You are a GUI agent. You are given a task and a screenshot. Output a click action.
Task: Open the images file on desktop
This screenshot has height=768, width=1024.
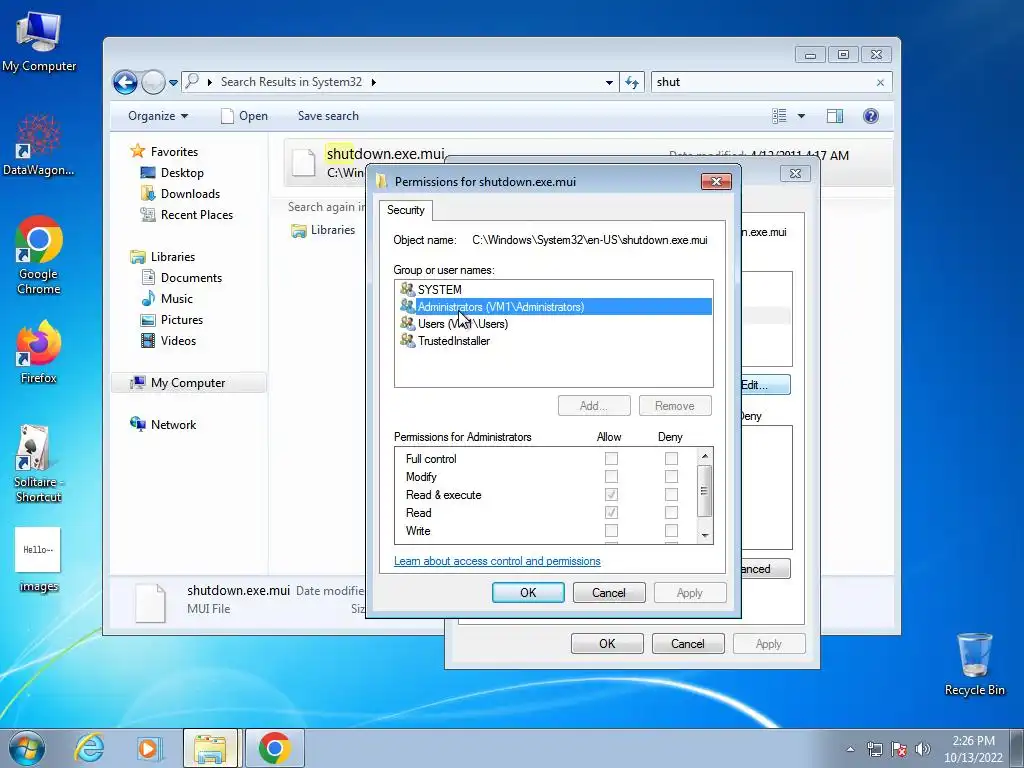(x=39, y=560)
